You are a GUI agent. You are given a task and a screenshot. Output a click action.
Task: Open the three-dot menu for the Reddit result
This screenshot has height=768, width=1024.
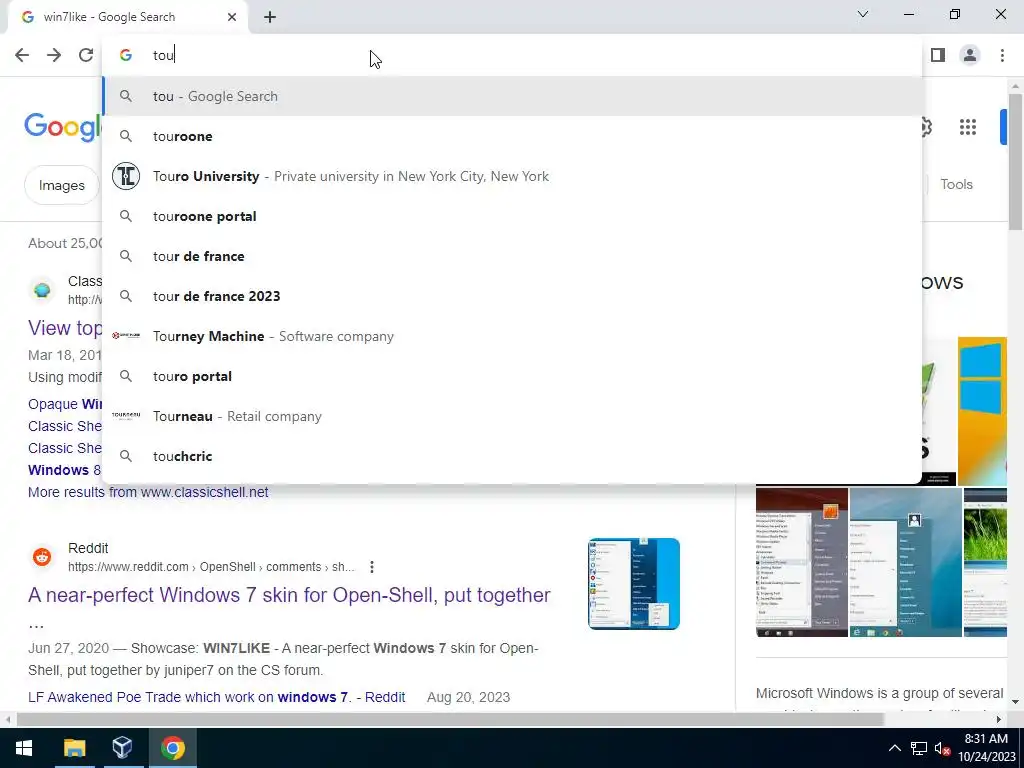[372, 567]
